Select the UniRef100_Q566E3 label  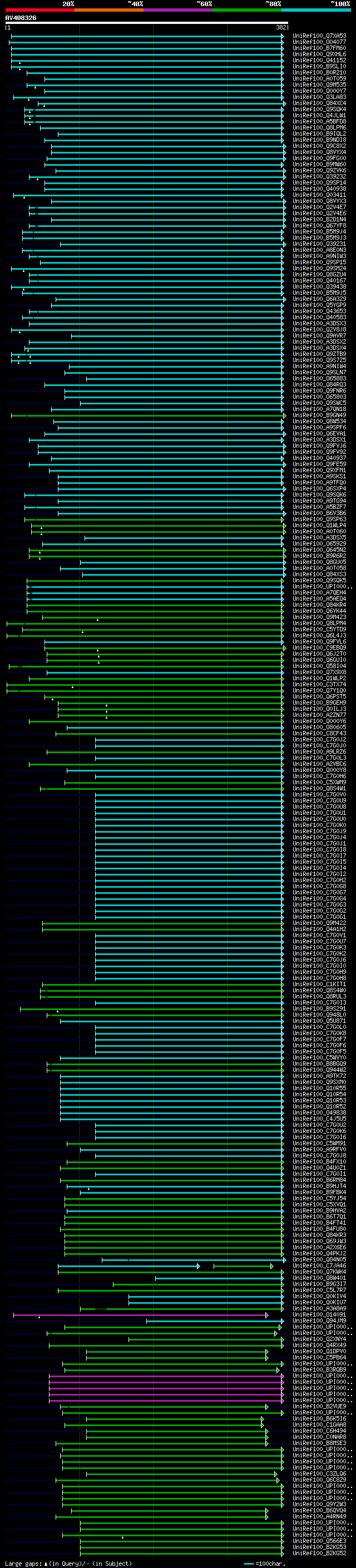(319, 1541)
